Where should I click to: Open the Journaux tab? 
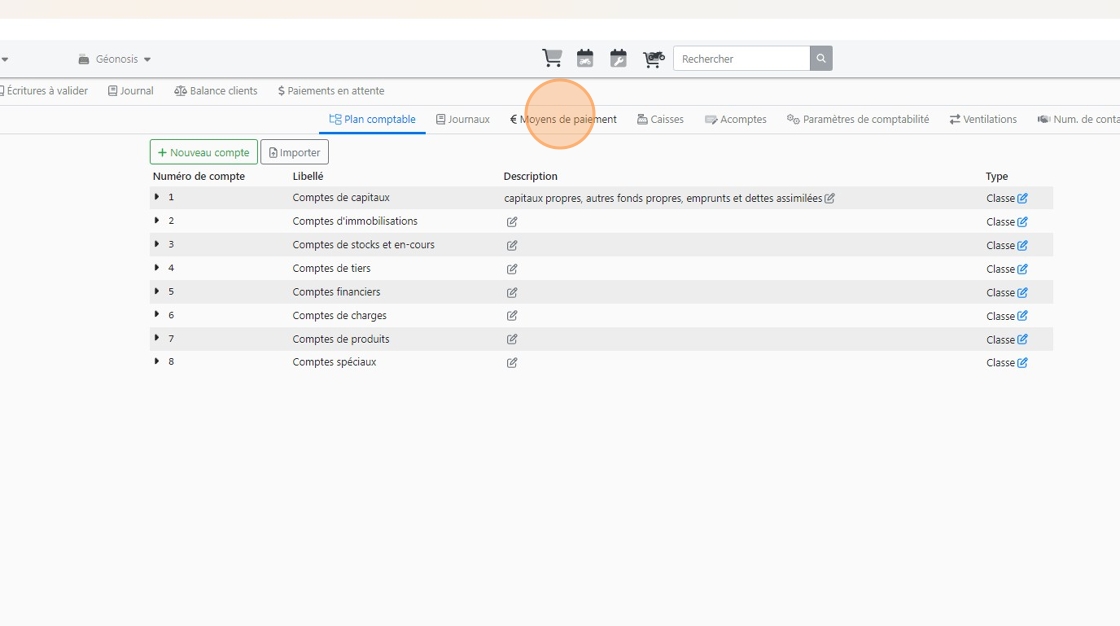463,119
